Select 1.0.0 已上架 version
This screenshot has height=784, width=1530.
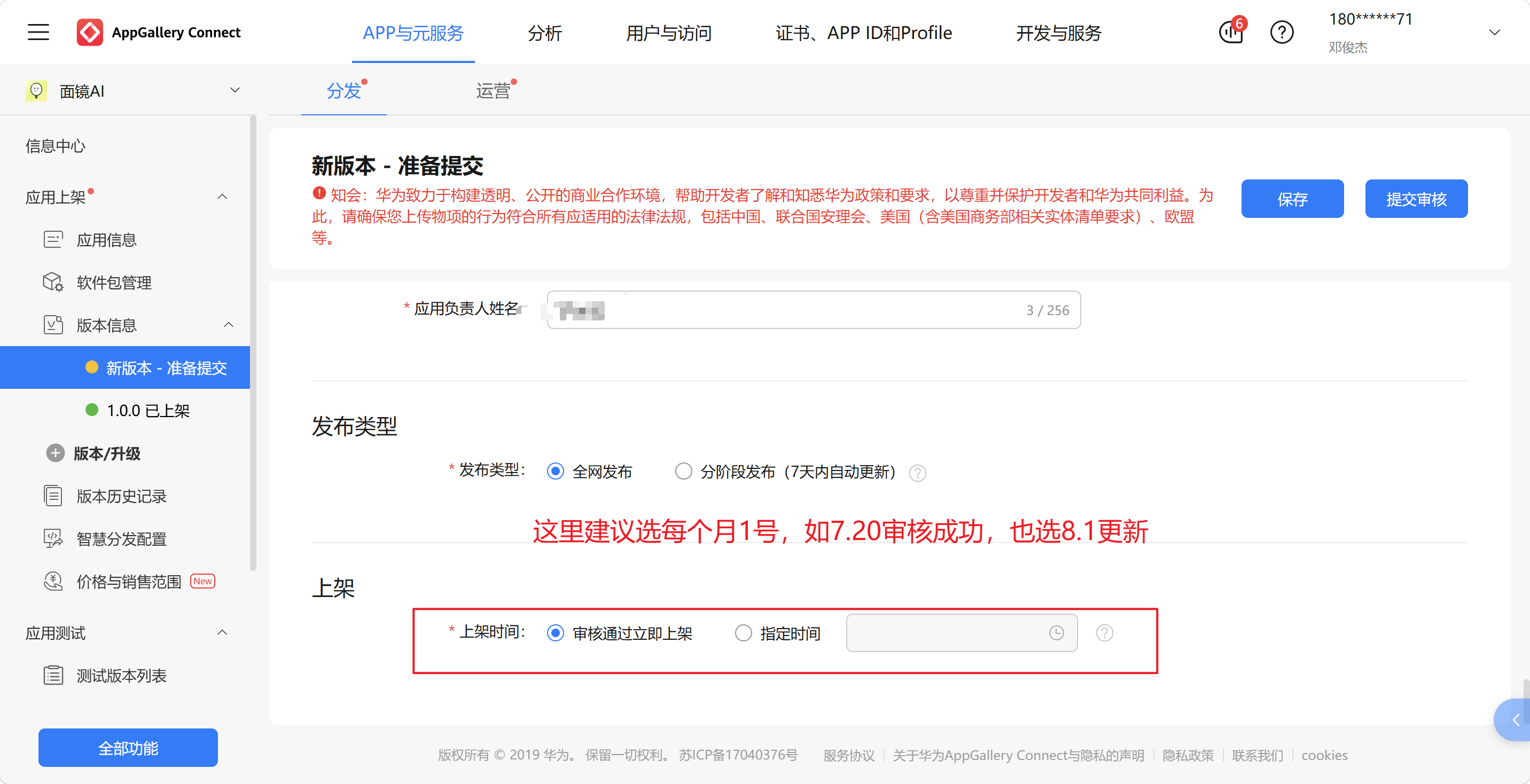pyautogui.click(x=148, y=410)
